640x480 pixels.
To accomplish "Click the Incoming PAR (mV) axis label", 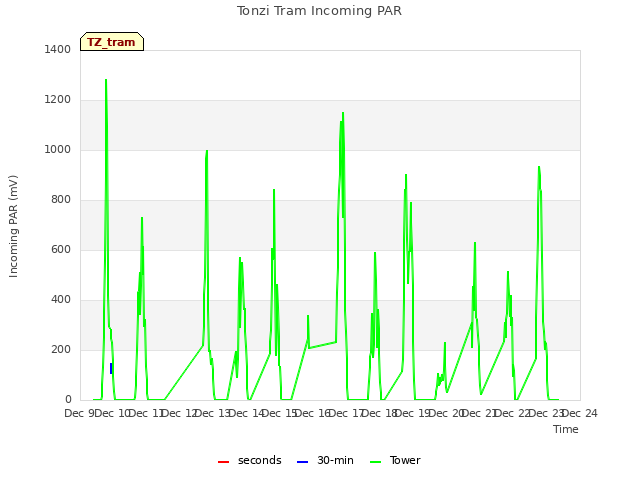I will (x=13, y=226).
